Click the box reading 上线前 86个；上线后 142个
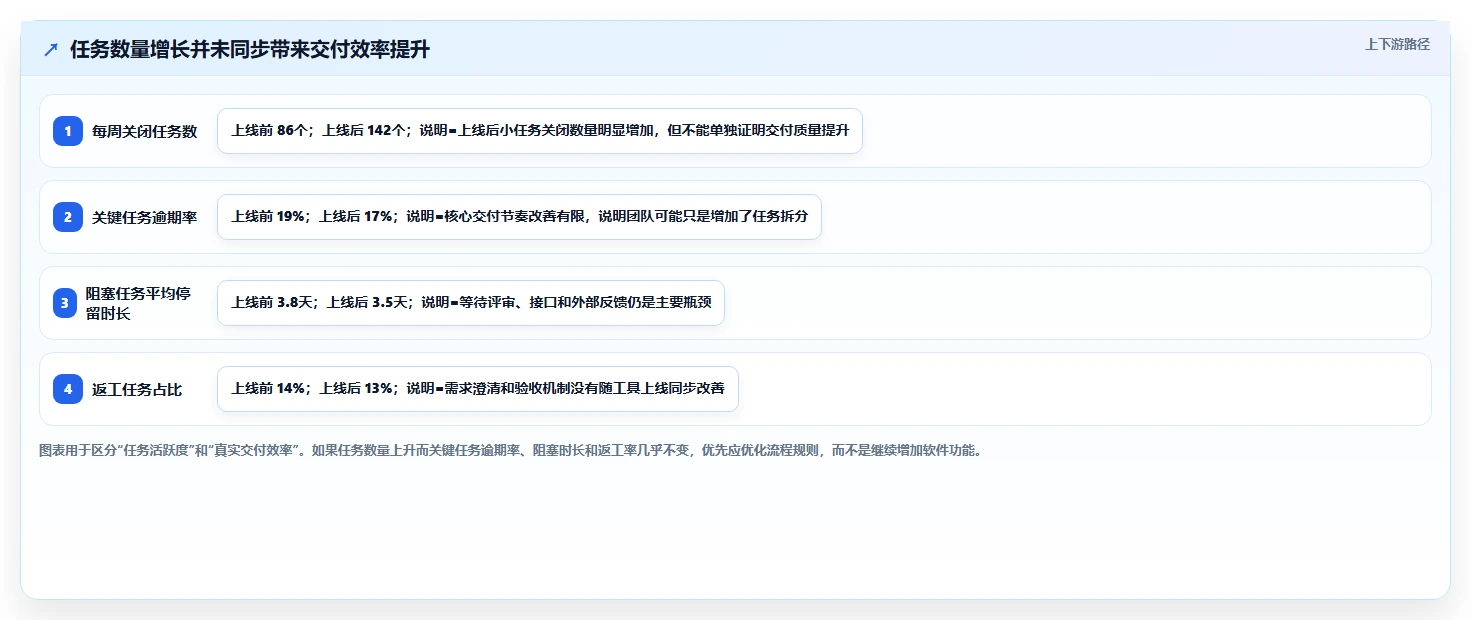The width and height of the screenshot is (1471, 620). tap(540, 131)
